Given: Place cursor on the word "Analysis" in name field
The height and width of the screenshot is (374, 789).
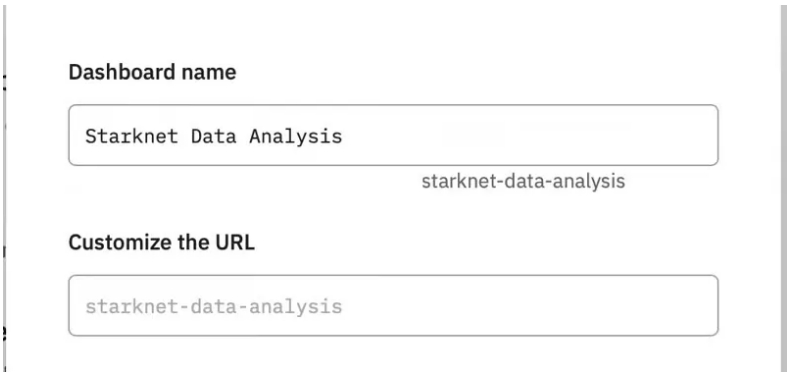Looking at the screenshot, I should click(x=296, y=137).
